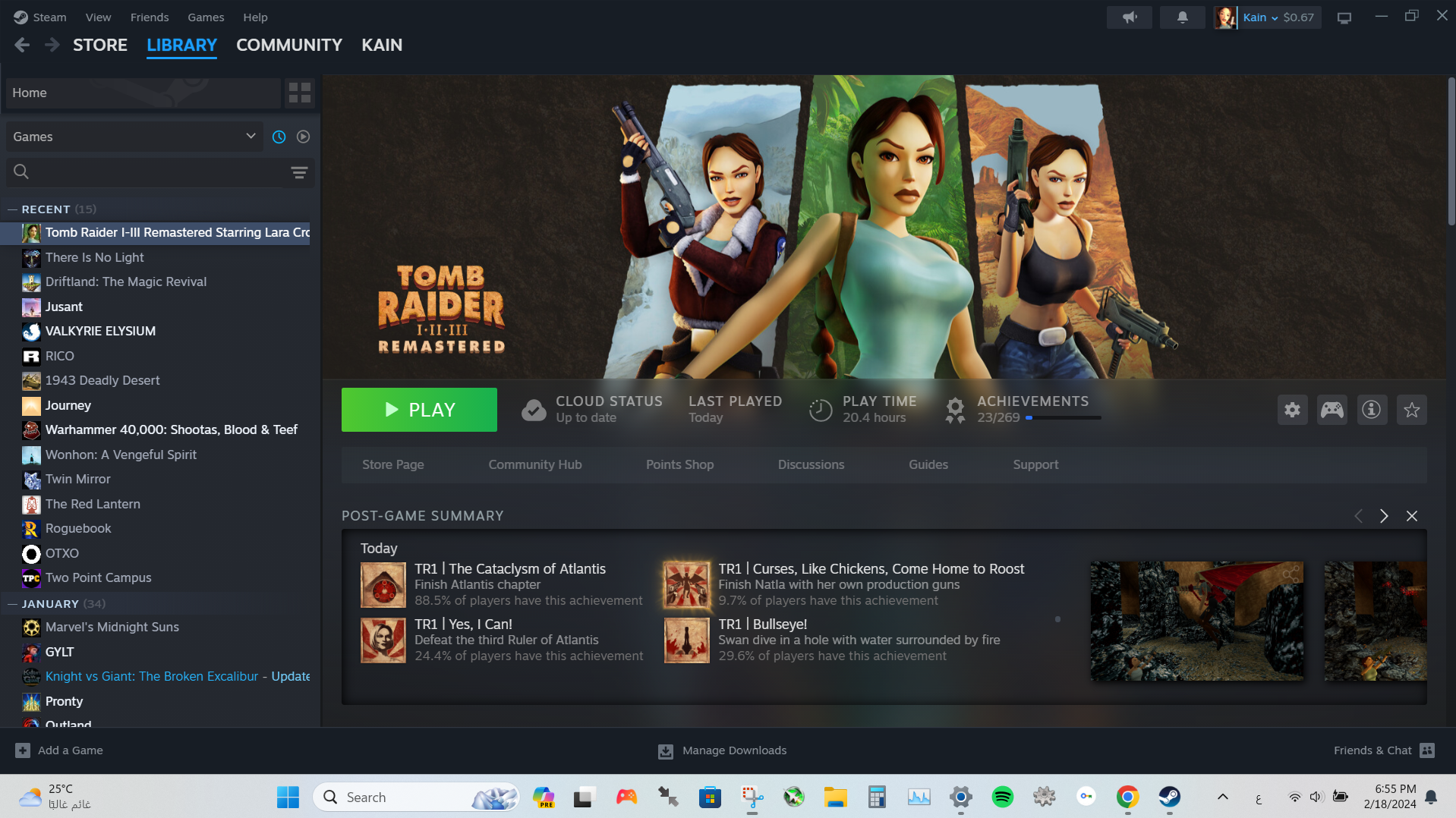Toggle show ready-to-play games only
Viewport: 1456px width, 818px height.
(303, 137)
